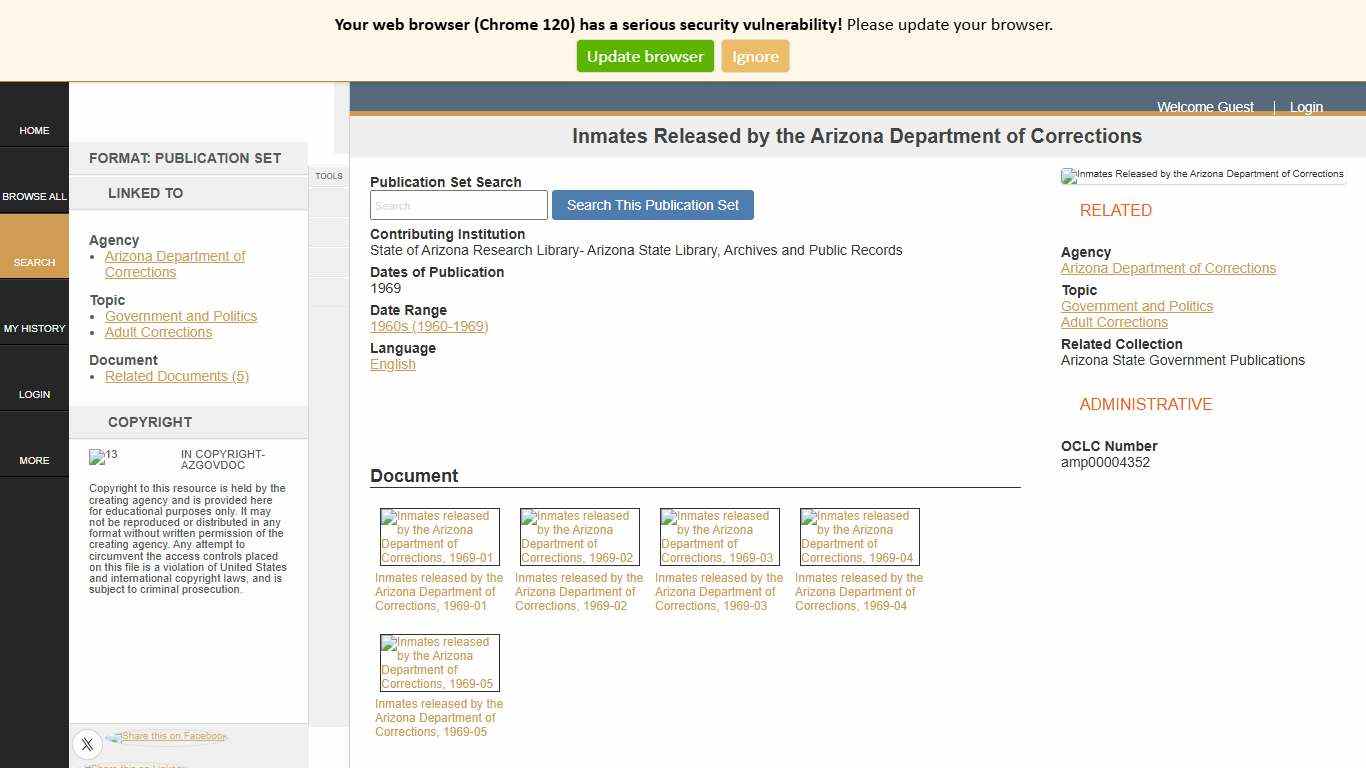Click the IN COPYRIGHT-AZGOVDOC badge
Screen dimensions: 1366x768
[104, 457]
